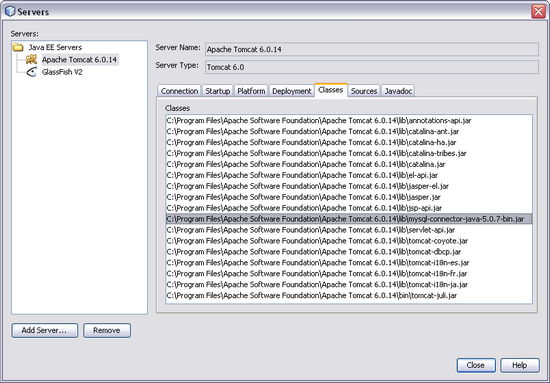This screenshot has height=383, width=550.
Task: Click the Add Server... button
Action: pos(45,330)
